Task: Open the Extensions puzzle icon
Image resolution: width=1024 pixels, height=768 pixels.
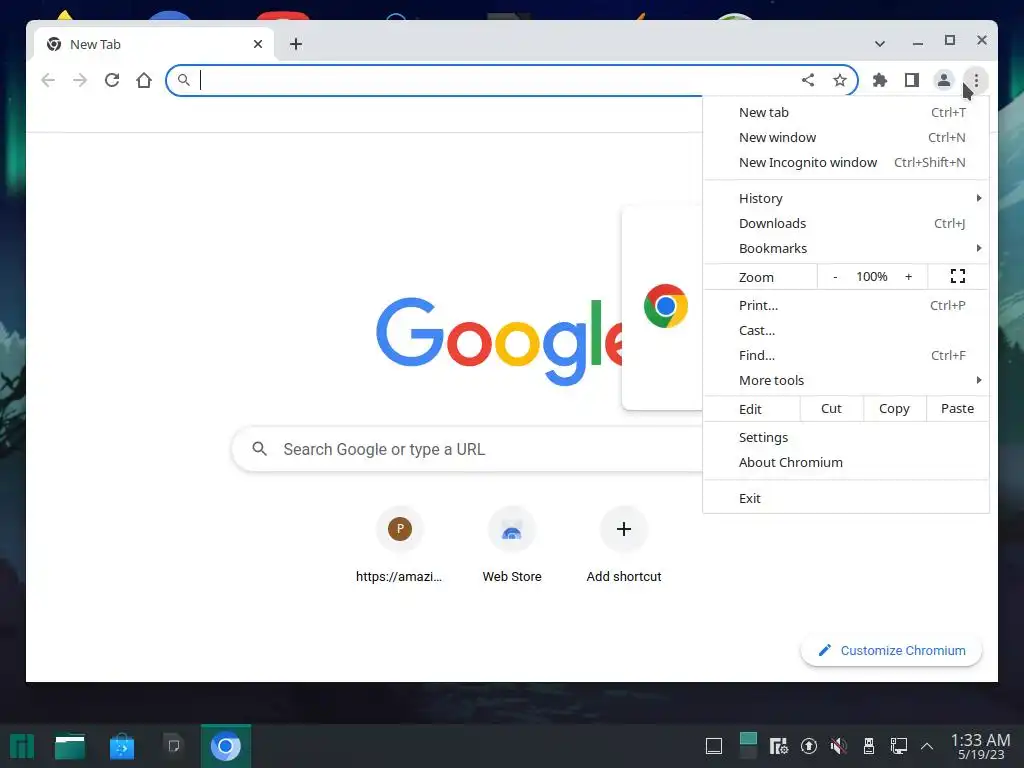Action: [880, 80]
